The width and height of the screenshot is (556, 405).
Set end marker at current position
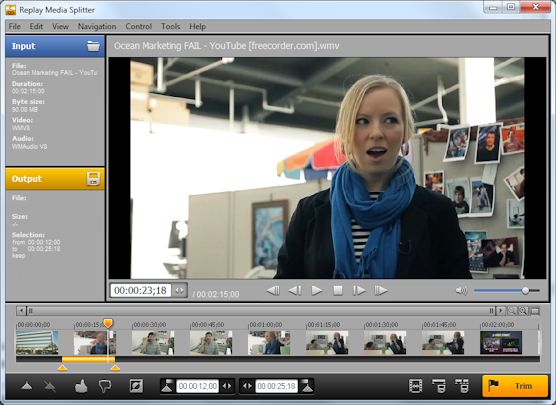pyautogui.click(x=307, y=386)
